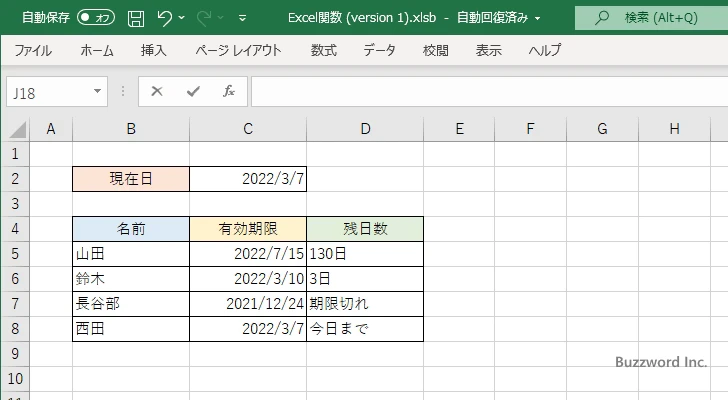The width and height of the screenshot is (728, 400).
Task: Open the 表示 tab
Action: (x=488, y=50)
